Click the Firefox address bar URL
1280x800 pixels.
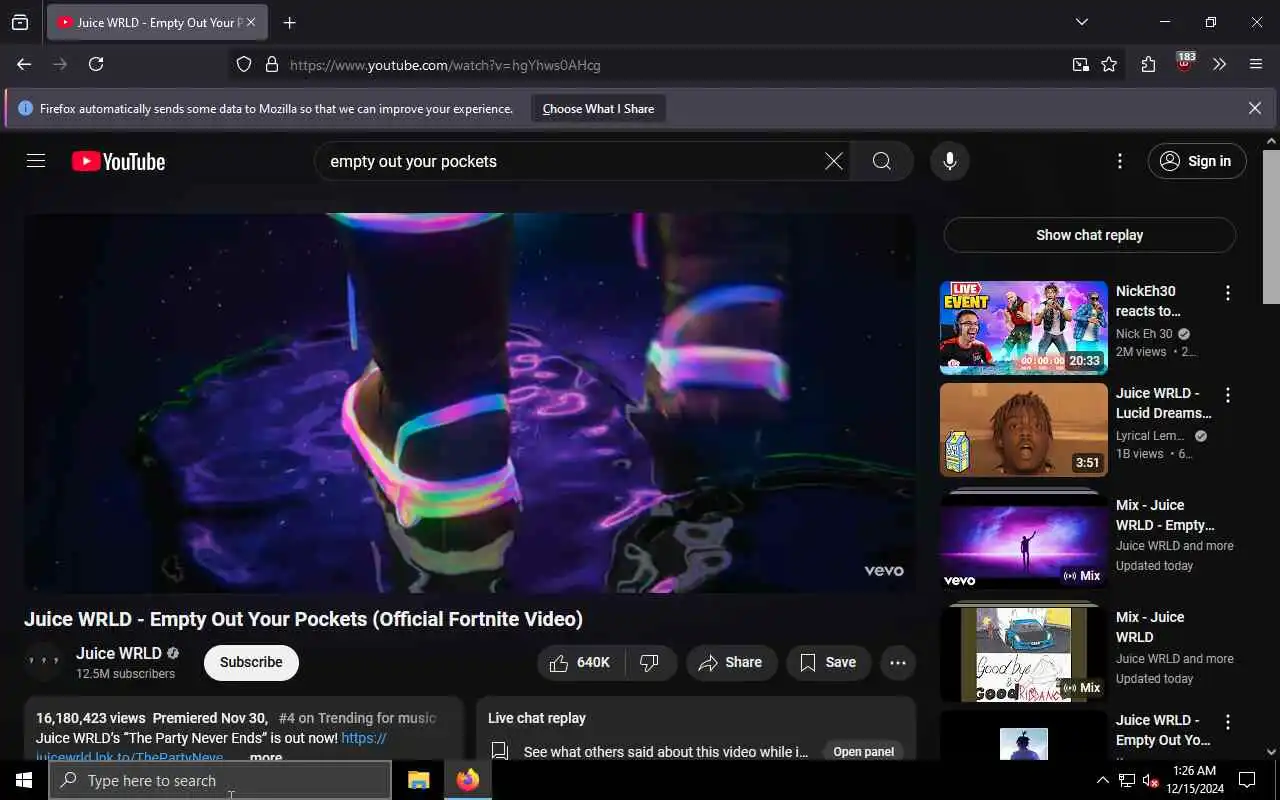(445, 65)
